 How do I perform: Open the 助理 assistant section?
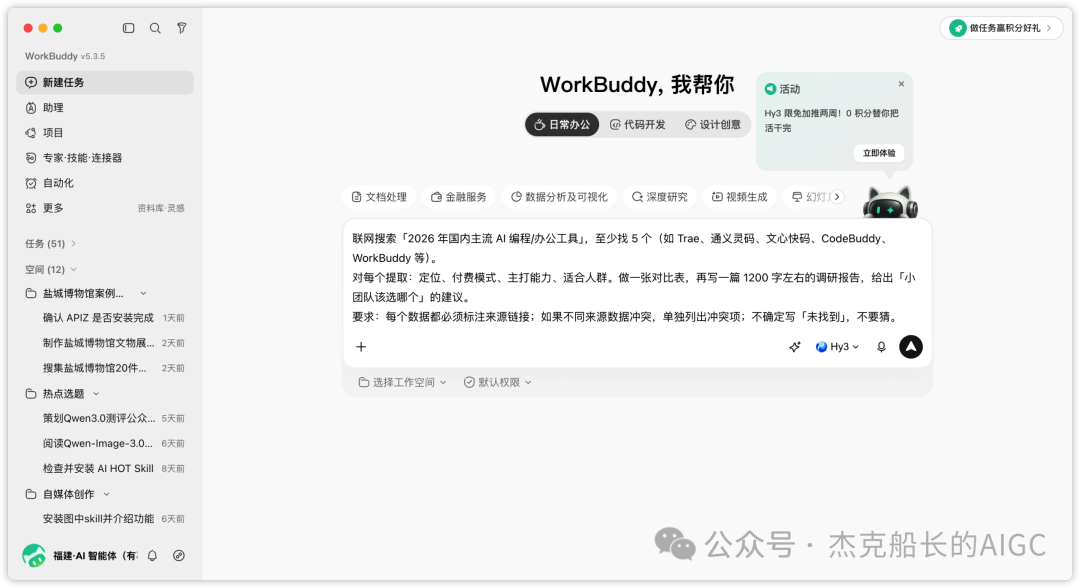pyautogui.click(x=105, y=108)
